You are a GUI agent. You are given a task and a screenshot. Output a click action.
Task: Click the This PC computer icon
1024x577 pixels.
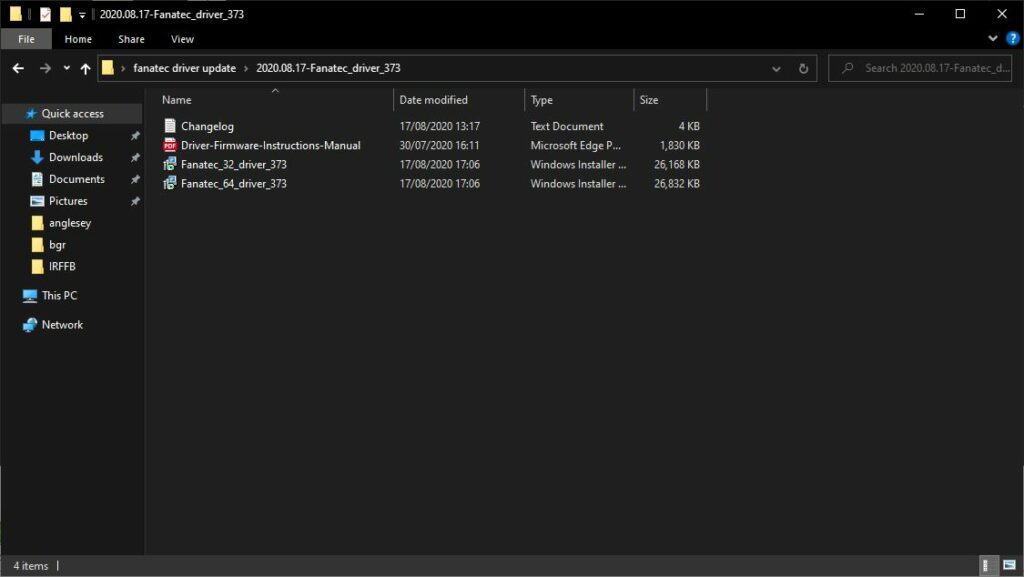tap(30, 296)
